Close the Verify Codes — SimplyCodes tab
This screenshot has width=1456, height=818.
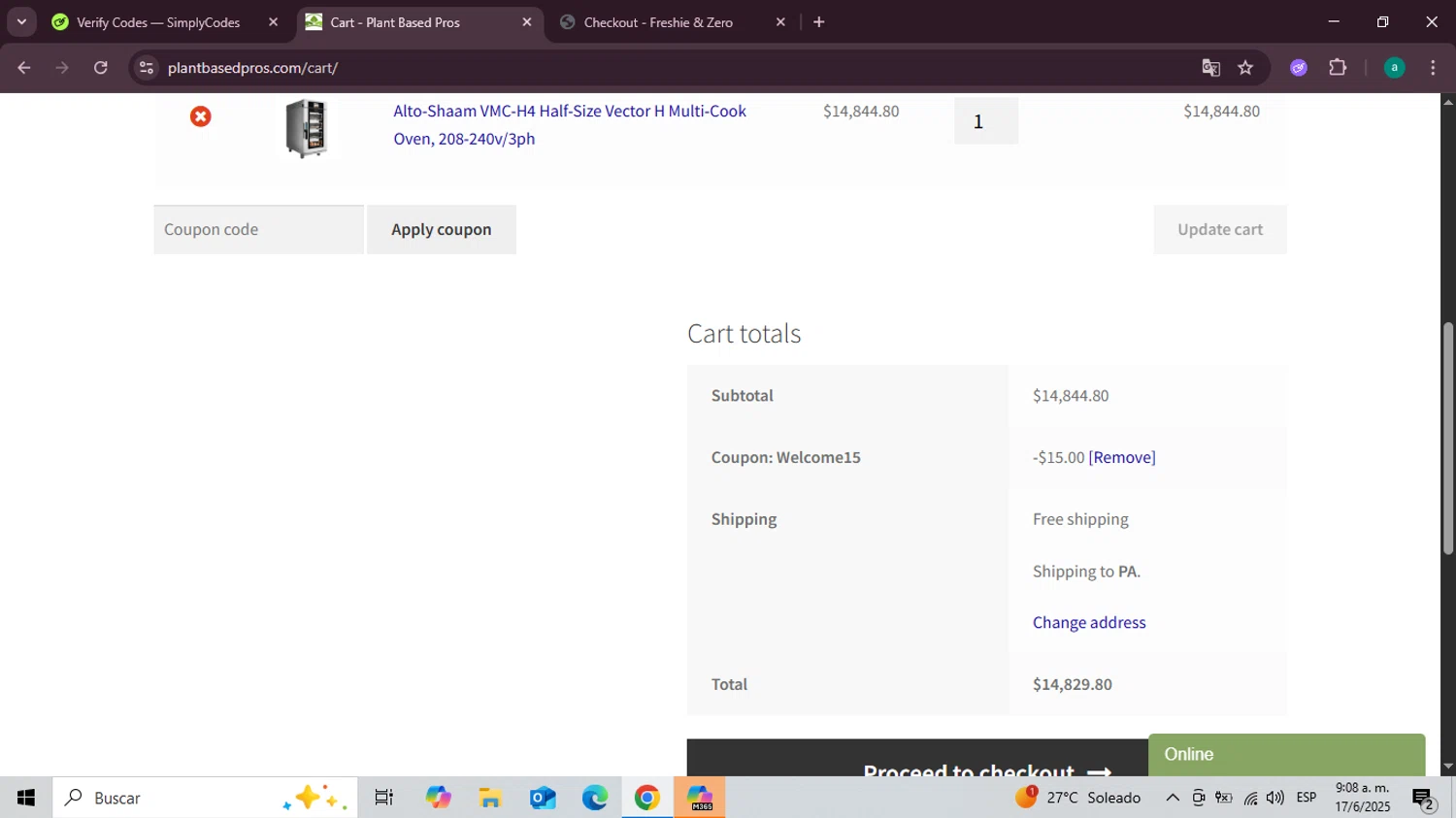pyautogui.click(x=273, y=22)
